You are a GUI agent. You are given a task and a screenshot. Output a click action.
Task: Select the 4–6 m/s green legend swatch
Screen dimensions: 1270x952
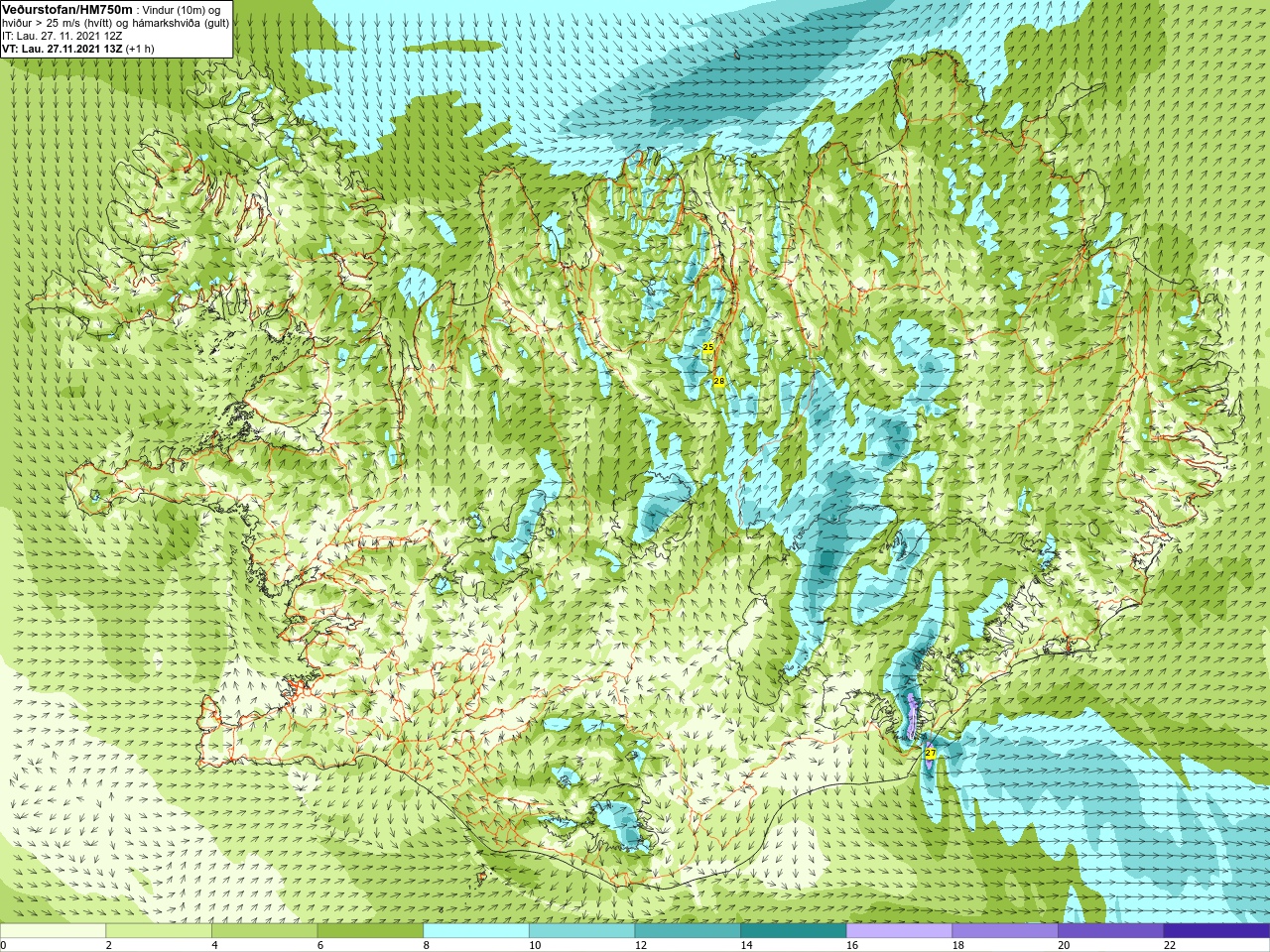(264, 931)
